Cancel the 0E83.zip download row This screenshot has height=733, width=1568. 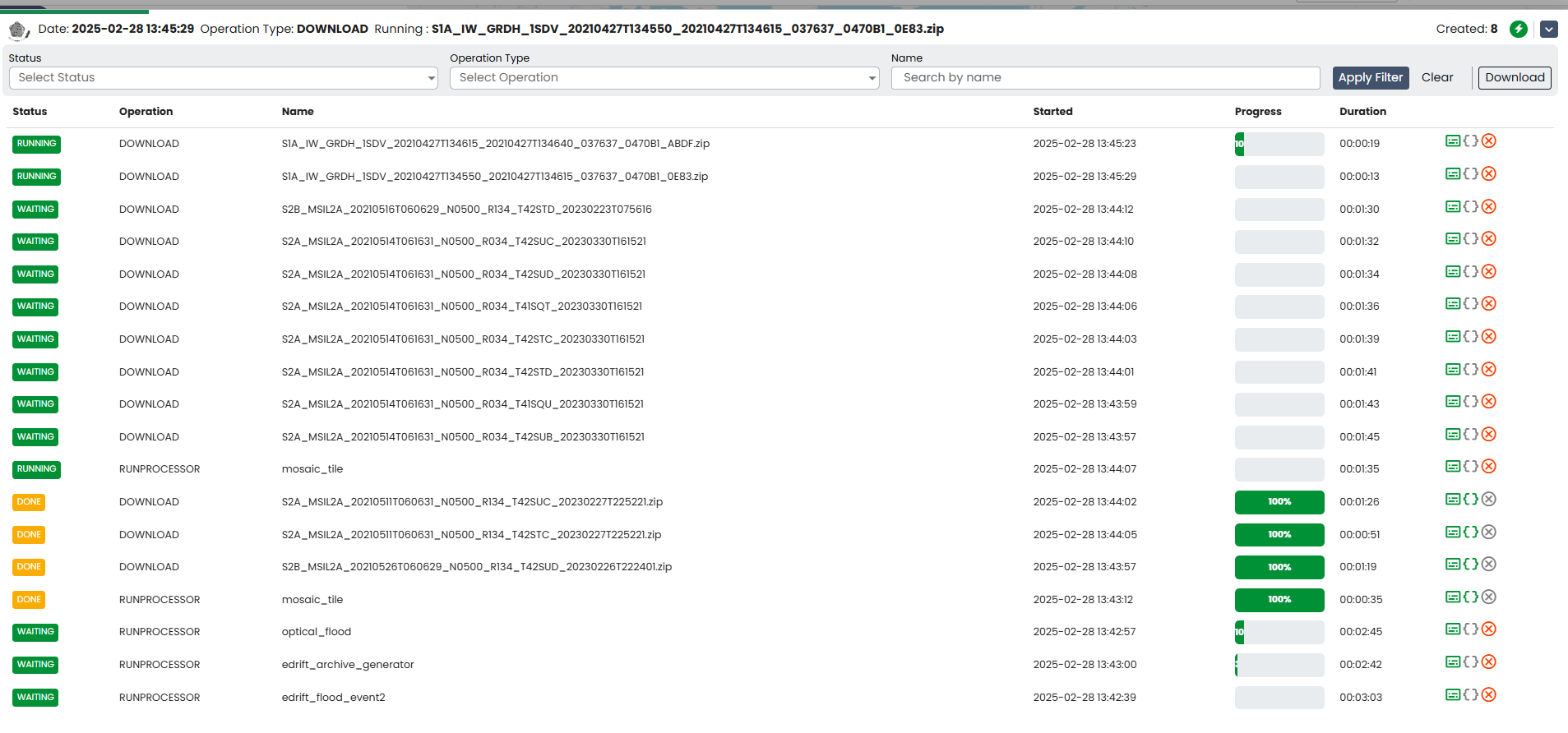point(1489,174)
